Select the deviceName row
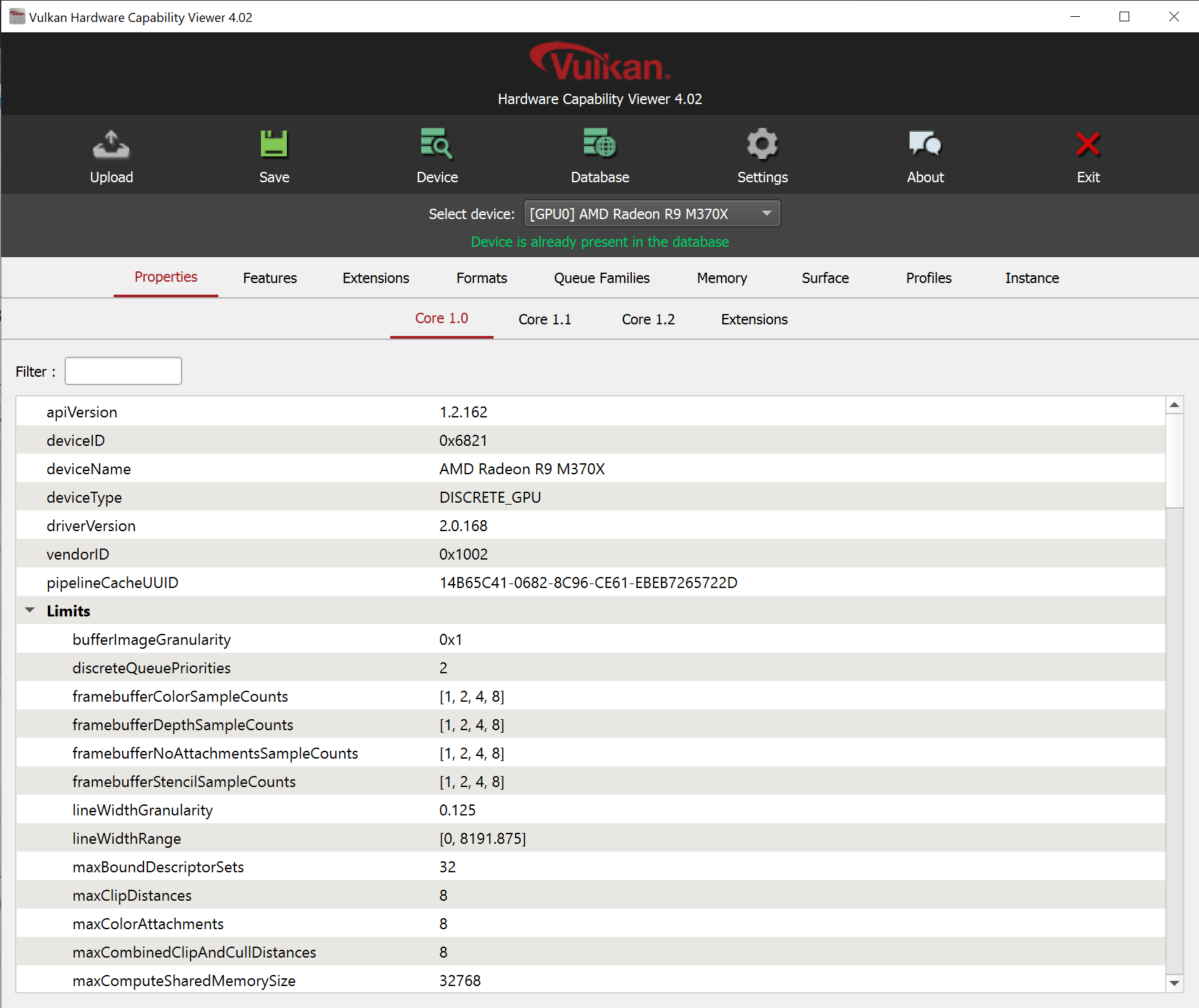Viewport: 1199px width, 1008px height. (590, 468)
